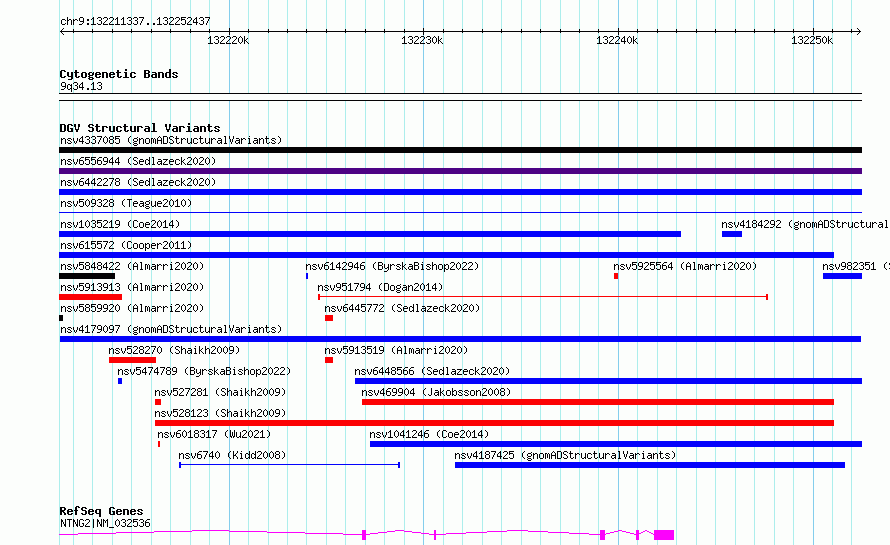Select the red nsv469904 variant bar
The width and height of the screenshot is (890, 545).
tap(598, 402)
